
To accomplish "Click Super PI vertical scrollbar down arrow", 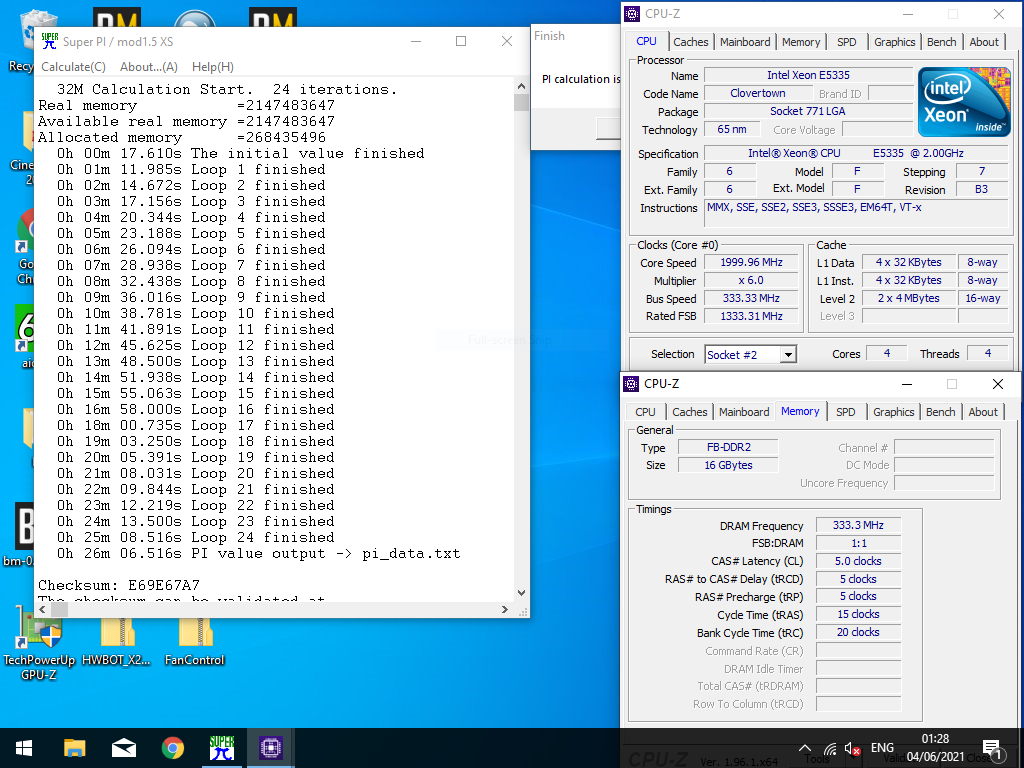I will pos(520,593).
